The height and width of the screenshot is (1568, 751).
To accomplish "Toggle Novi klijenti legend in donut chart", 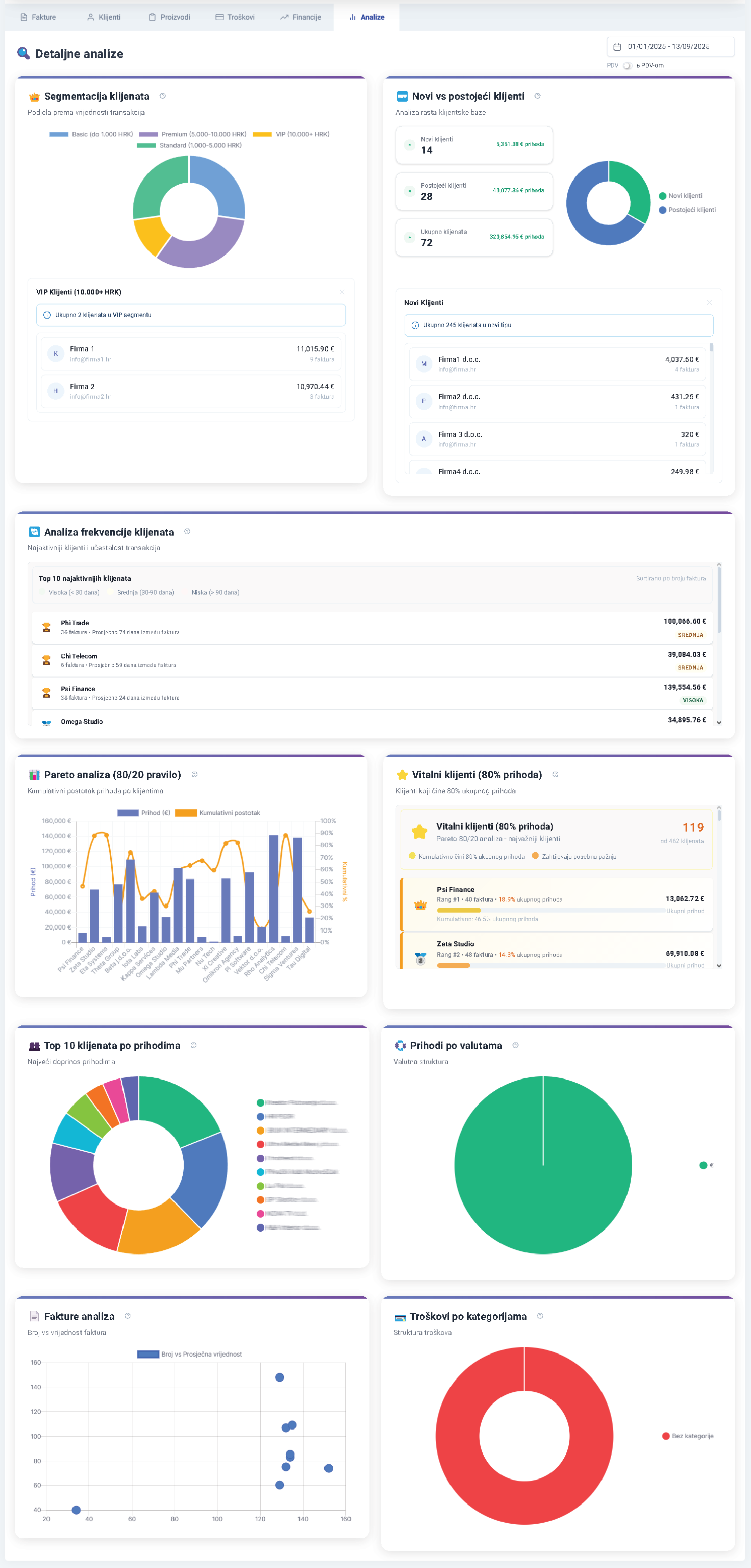I will tap(681, 196).
